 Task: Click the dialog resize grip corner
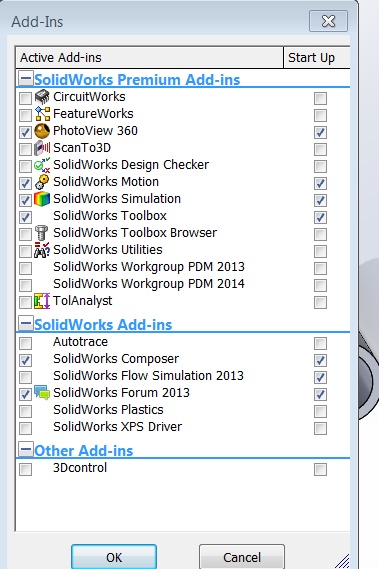pos(342,561)
